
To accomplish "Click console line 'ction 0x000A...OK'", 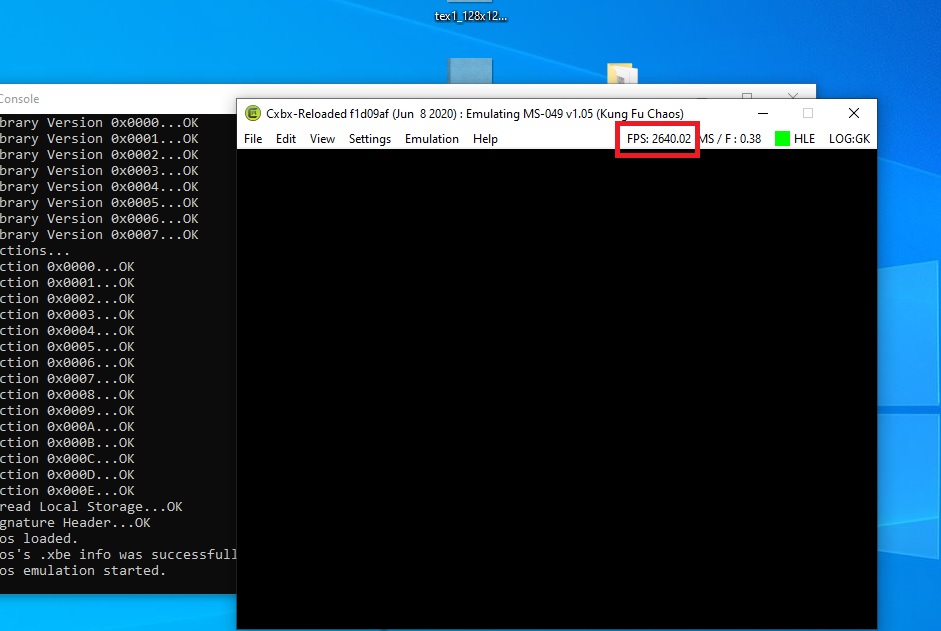I will point(67,426).
